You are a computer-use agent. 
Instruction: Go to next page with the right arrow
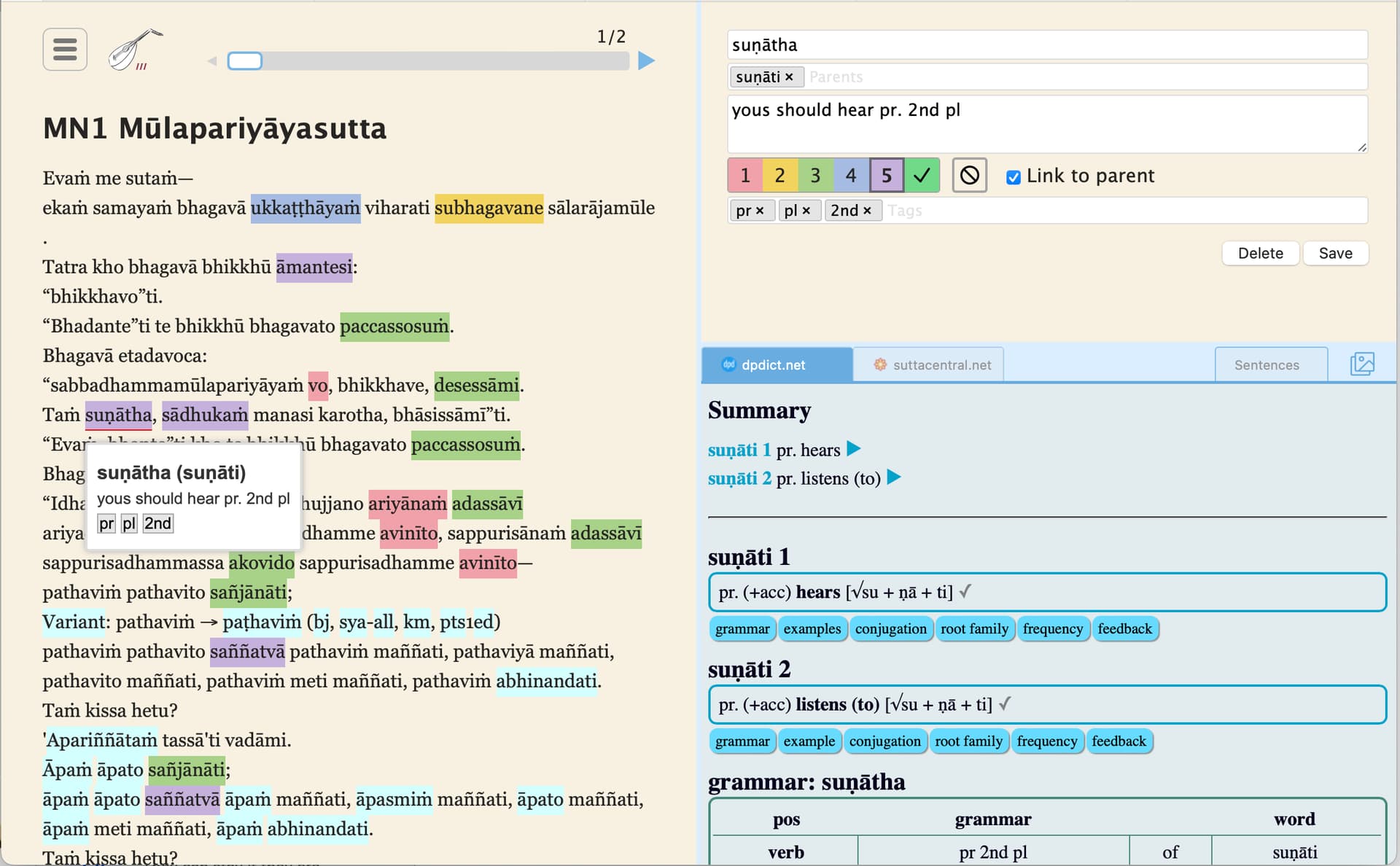pyautogui.click(x=645, y=61)
